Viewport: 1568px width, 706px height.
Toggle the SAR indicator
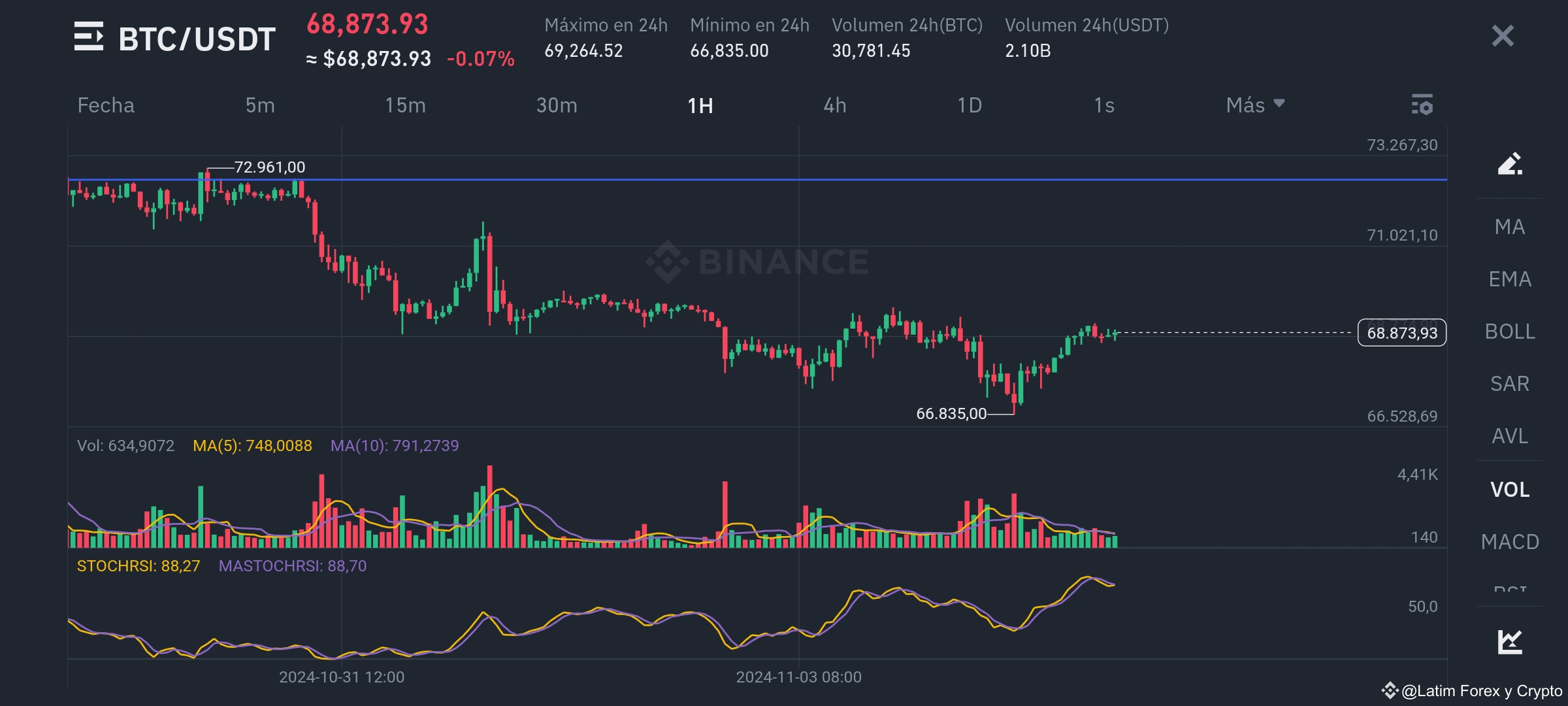coord(1510,384)
